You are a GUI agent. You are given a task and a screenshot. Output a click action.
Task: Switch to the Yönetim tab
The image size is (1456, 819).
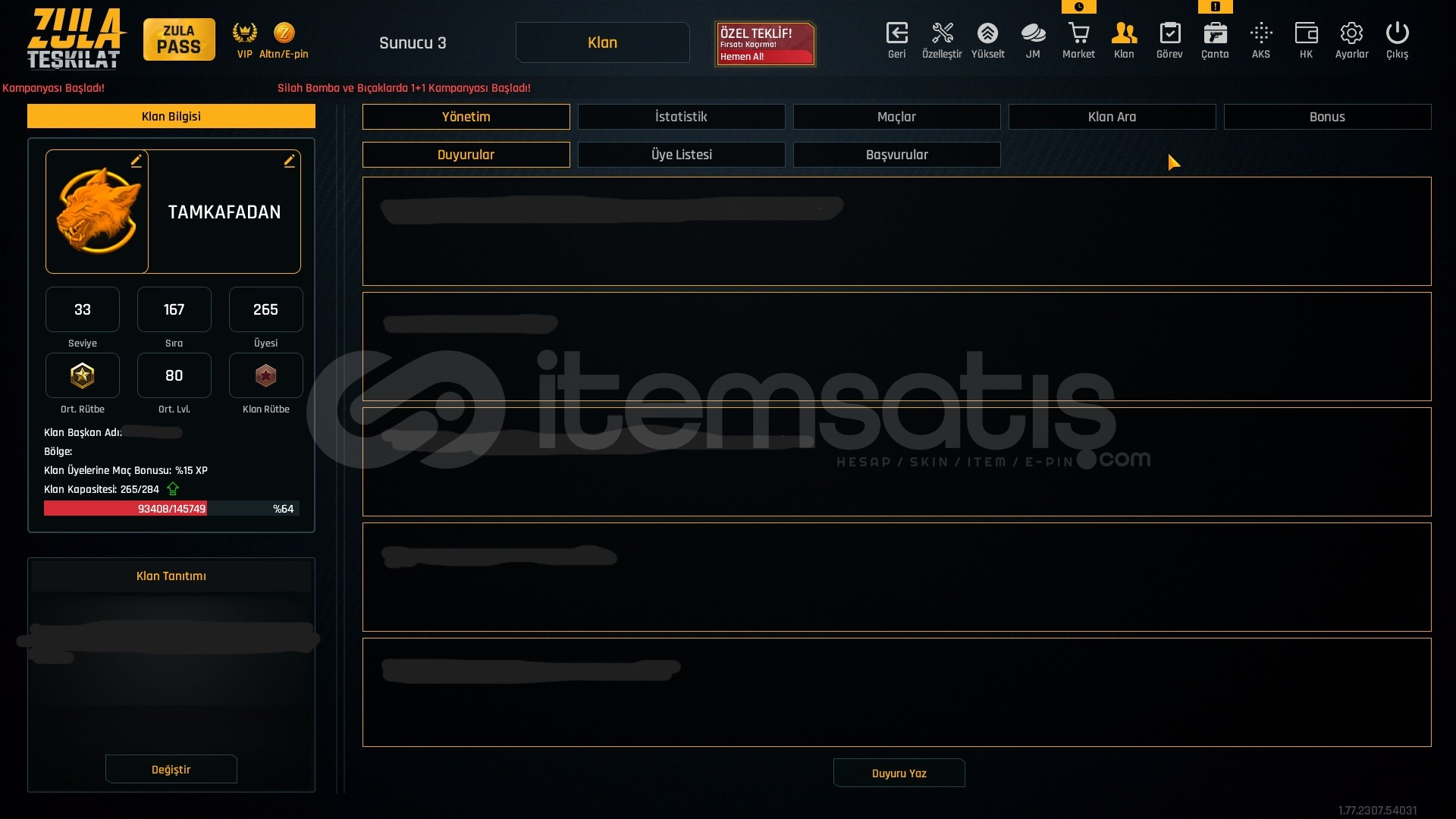466,117
